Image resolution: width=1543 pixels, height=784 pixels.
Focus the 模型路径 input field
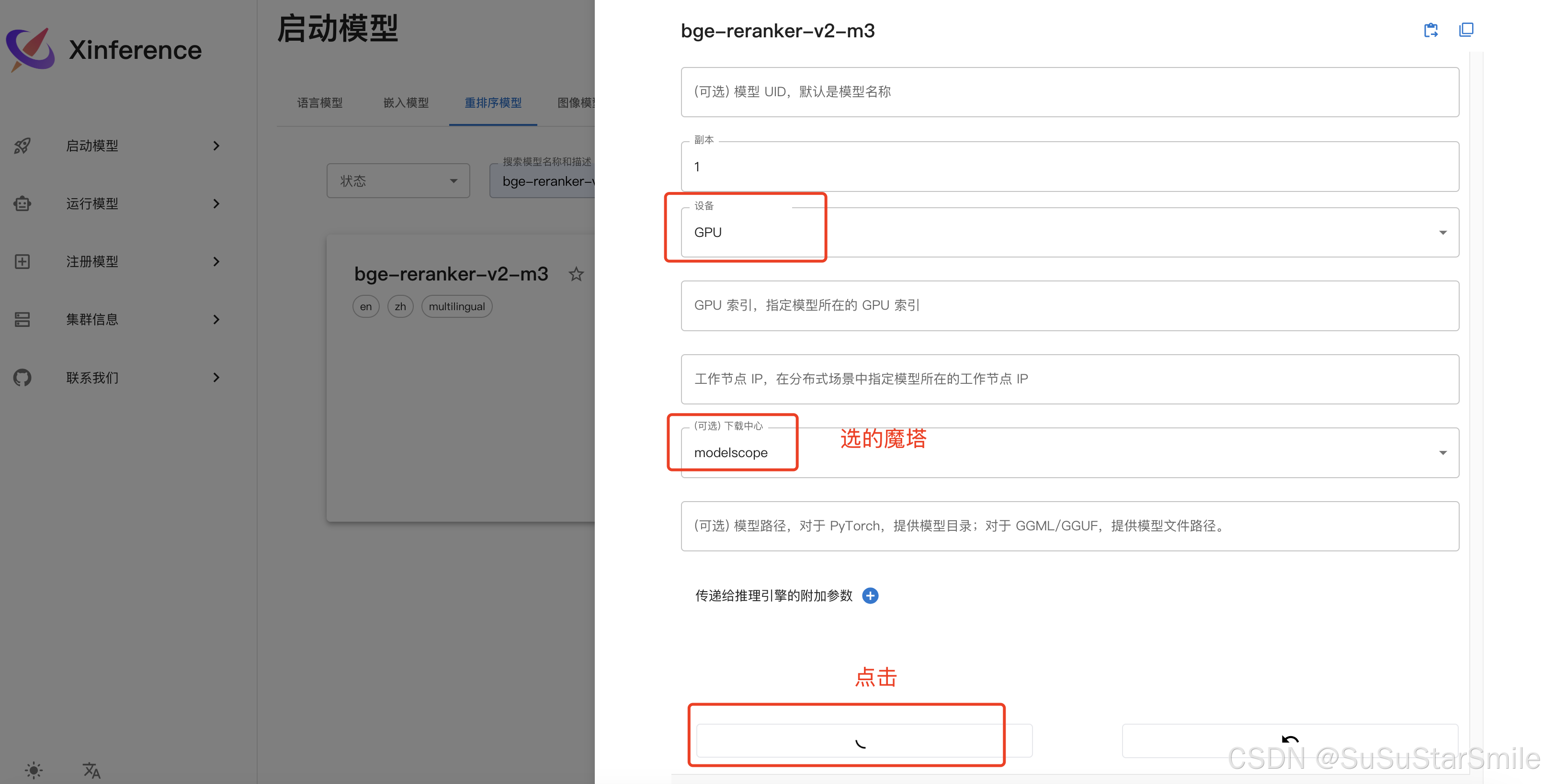(x=1070, y=526)
